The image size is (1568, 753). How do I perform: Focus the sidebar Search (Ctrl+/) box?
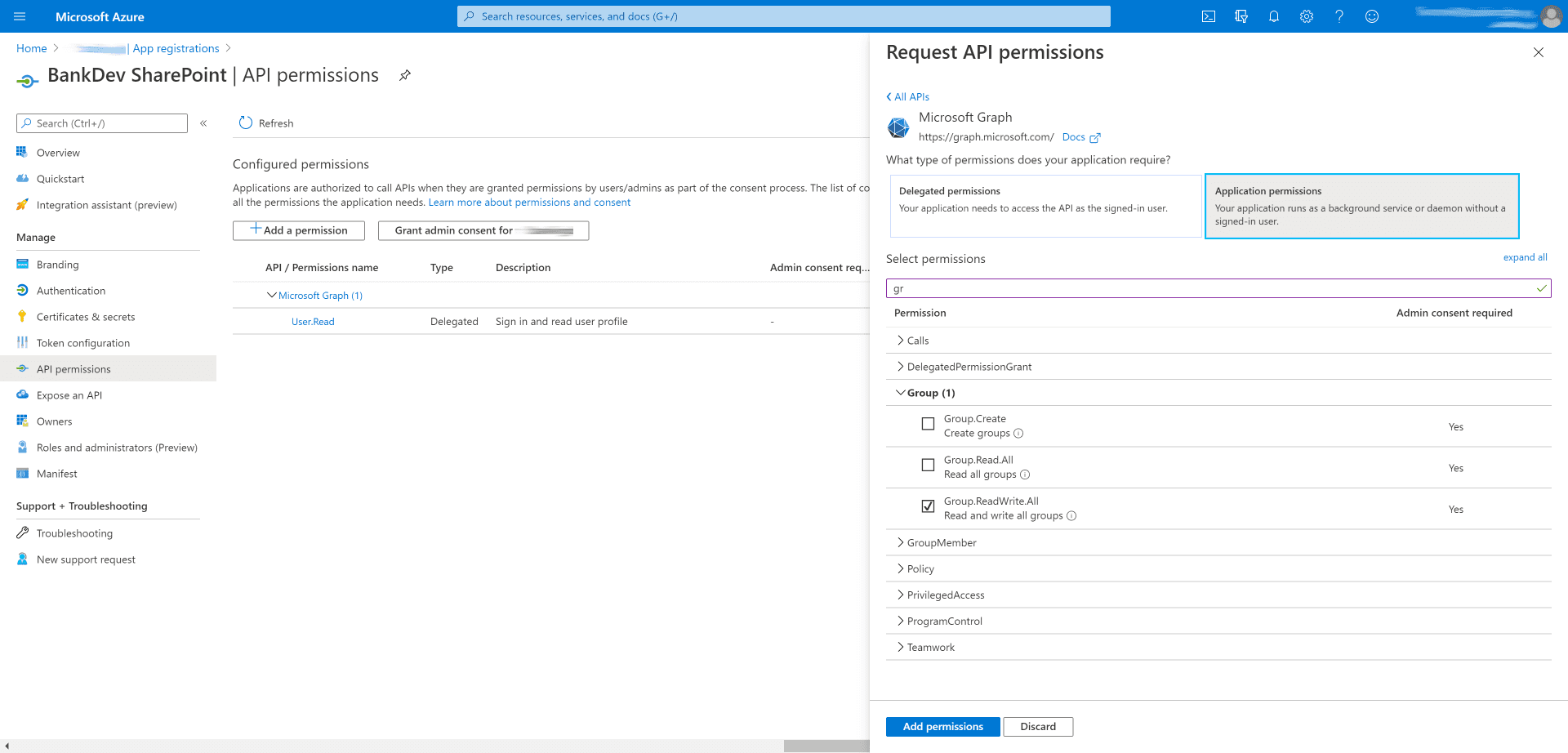click(102, 123)
